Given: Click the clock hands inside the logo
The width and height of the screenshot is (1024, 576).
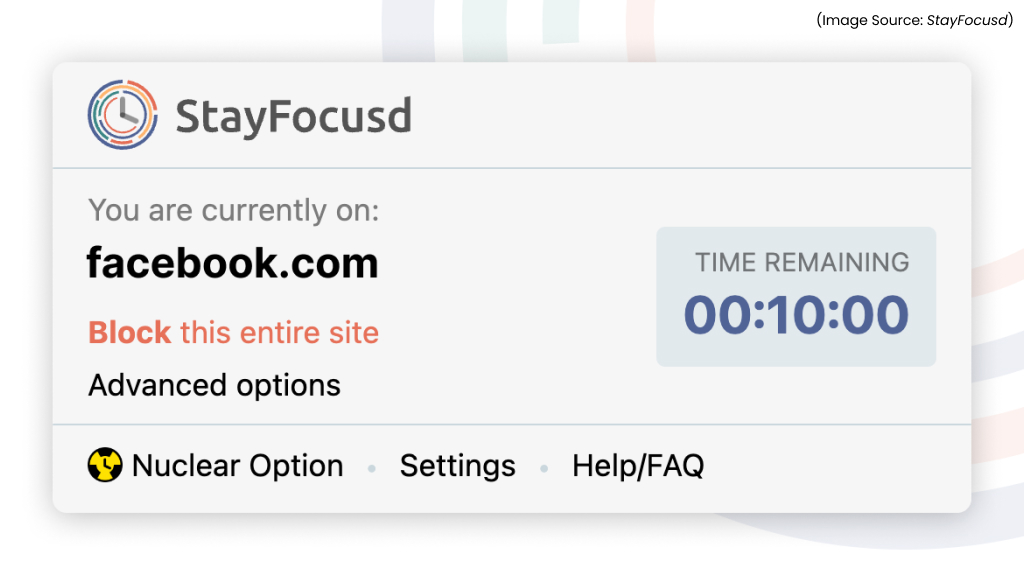Looking at the screenshot, I should pyautogui.click(x=124, y=113).
